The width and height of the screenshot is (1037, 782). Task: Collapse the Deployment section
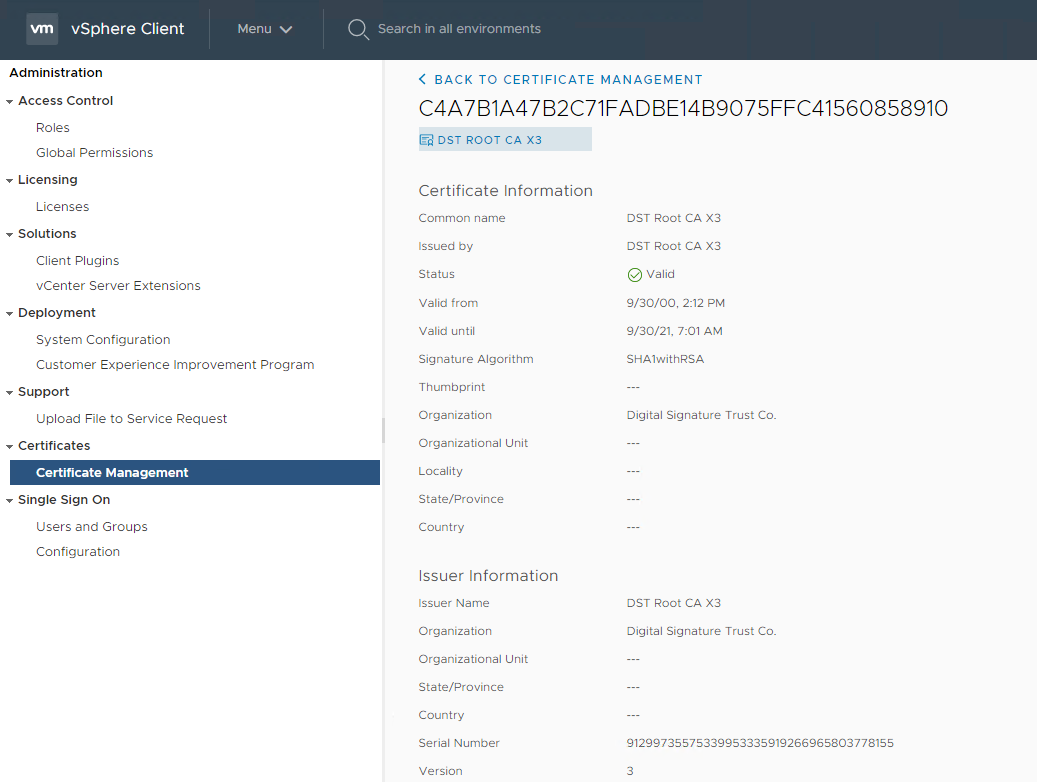pos(9,314)
